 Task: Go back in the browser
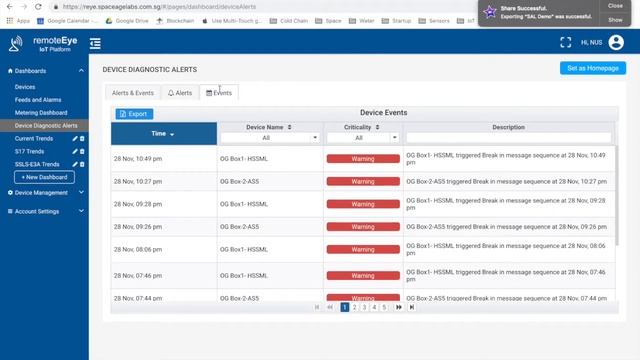9,7
